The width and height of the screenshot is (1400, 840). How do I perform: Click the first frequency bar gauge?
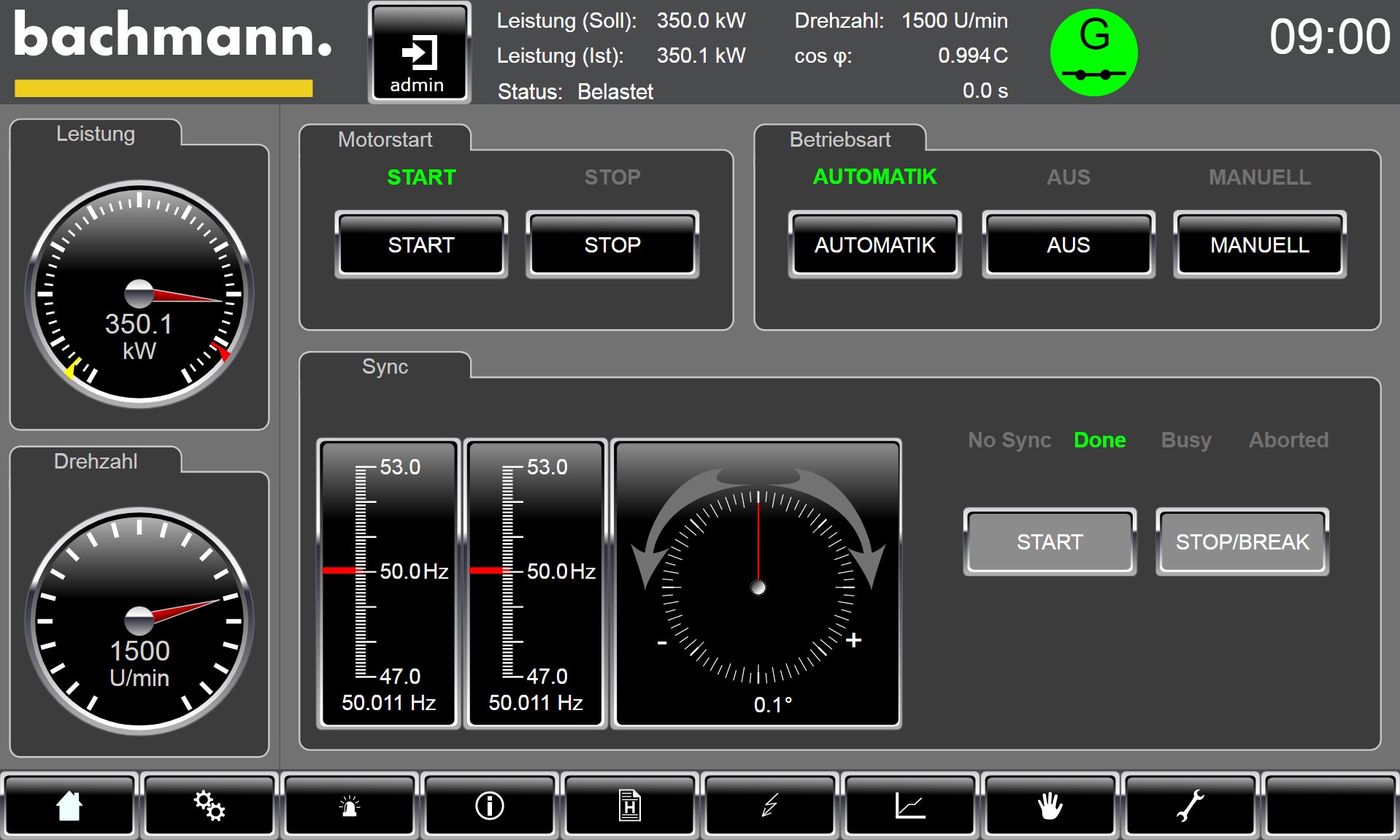click(x=388, y=583)
